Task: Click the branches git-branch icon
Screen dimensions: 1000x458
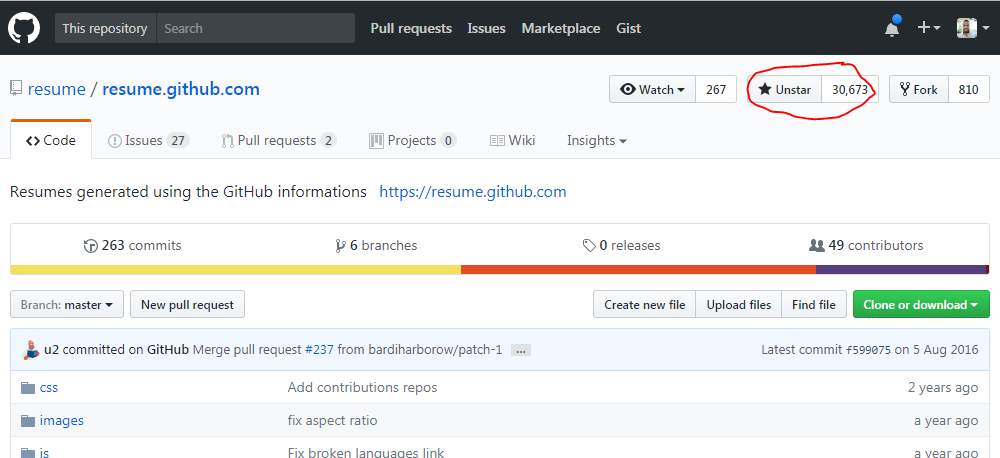Action: pyautogui.click(x=341, y=246)
